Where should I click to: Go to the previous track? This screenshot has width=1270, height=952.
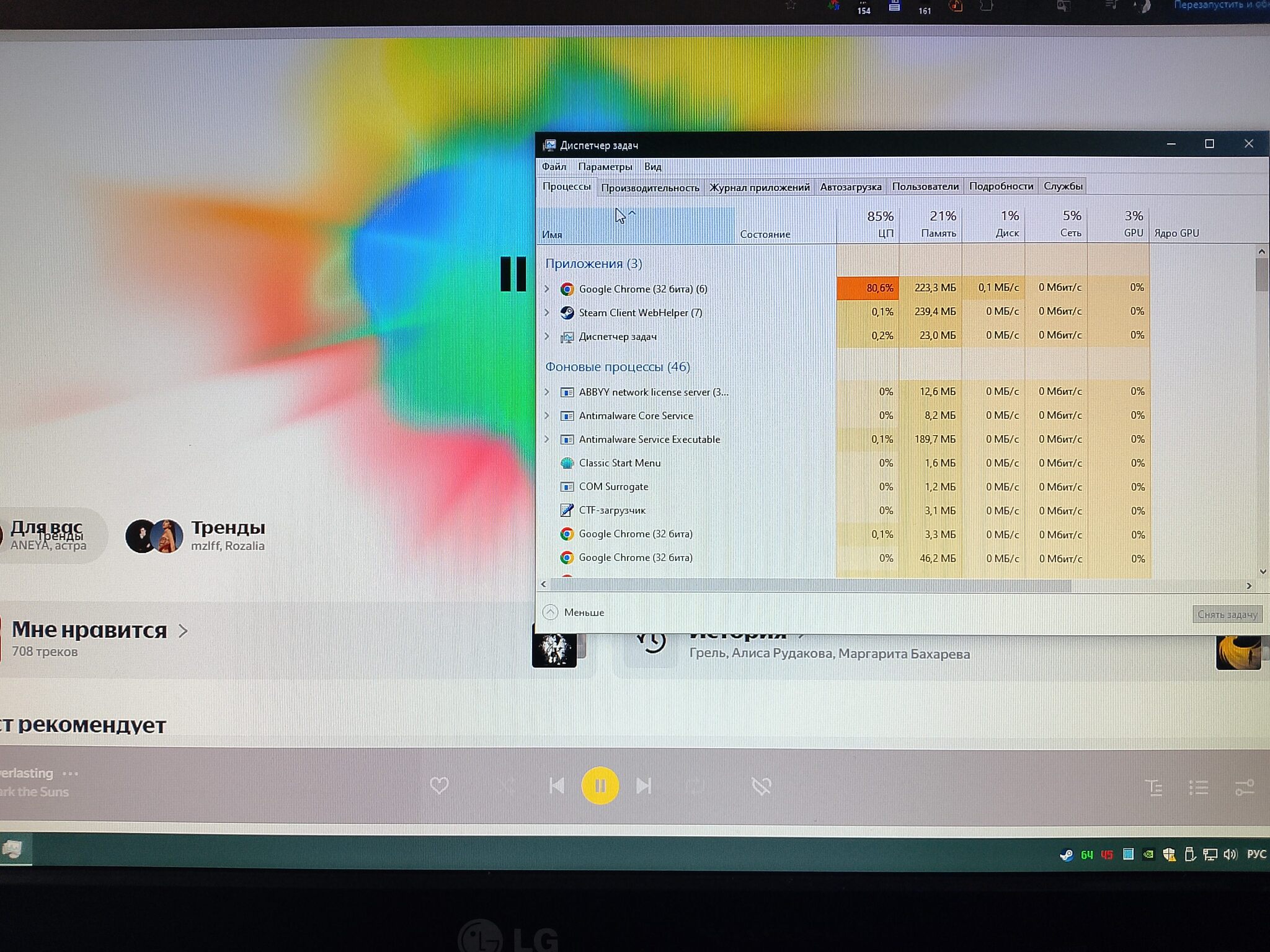click(x=557, y=786)
